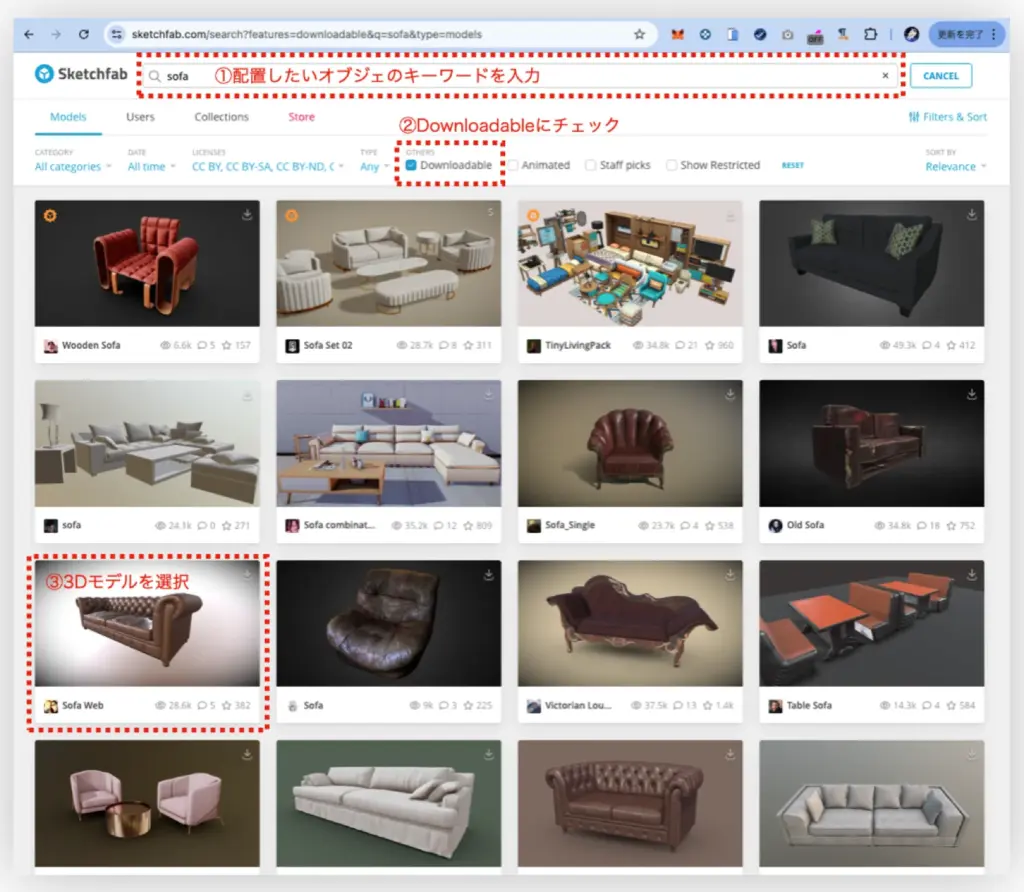Image resolution: width=1024 pixels, height=892 pixels.
Task: Click the browser reload icon
Action: pyautogui.click(x=83, y=34)
